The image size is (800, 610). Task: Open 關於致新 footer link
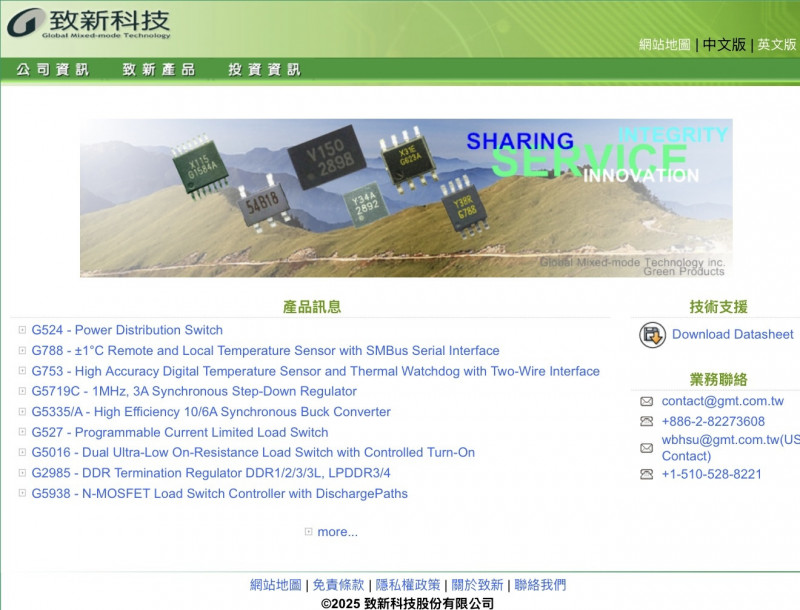click(477, 584)
